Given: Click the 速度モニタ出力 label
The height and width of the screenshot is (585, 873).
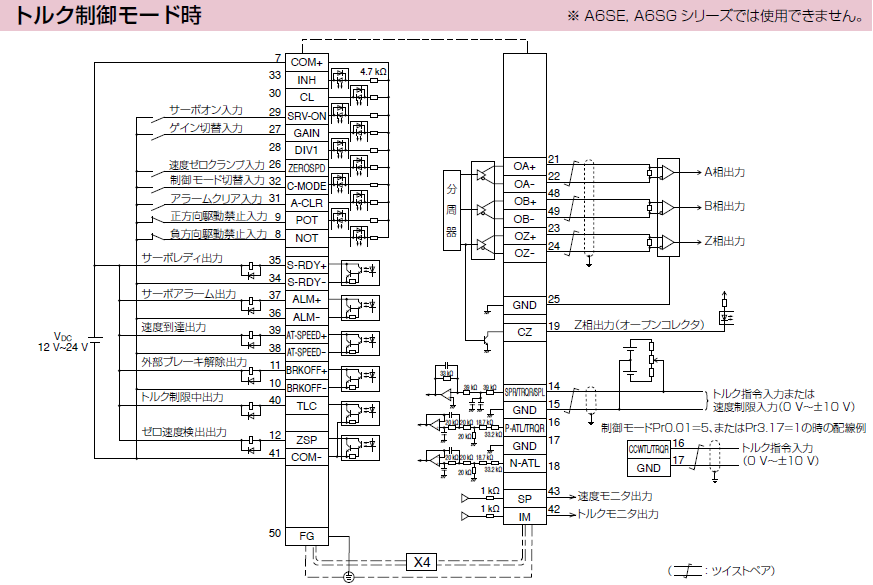Looking at the screenshot, I should (x=615, y=496).
